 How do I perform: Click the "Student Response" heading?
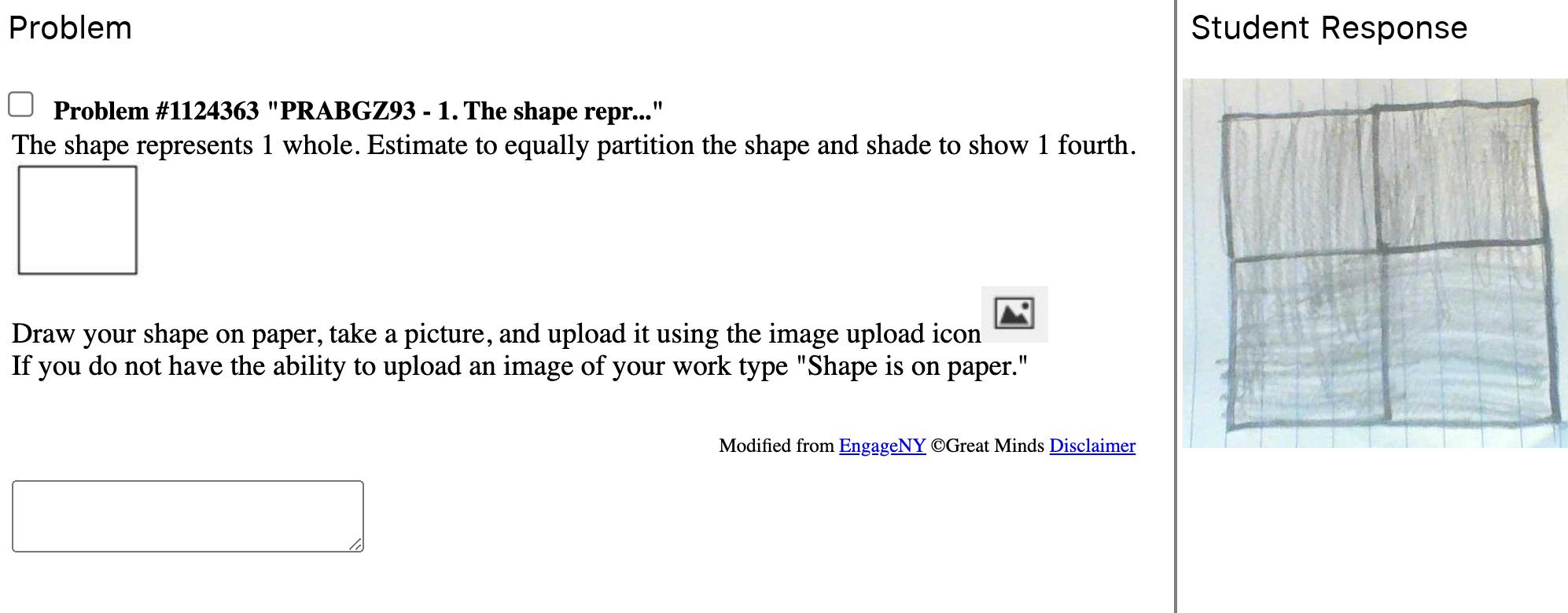(1328, 28)
